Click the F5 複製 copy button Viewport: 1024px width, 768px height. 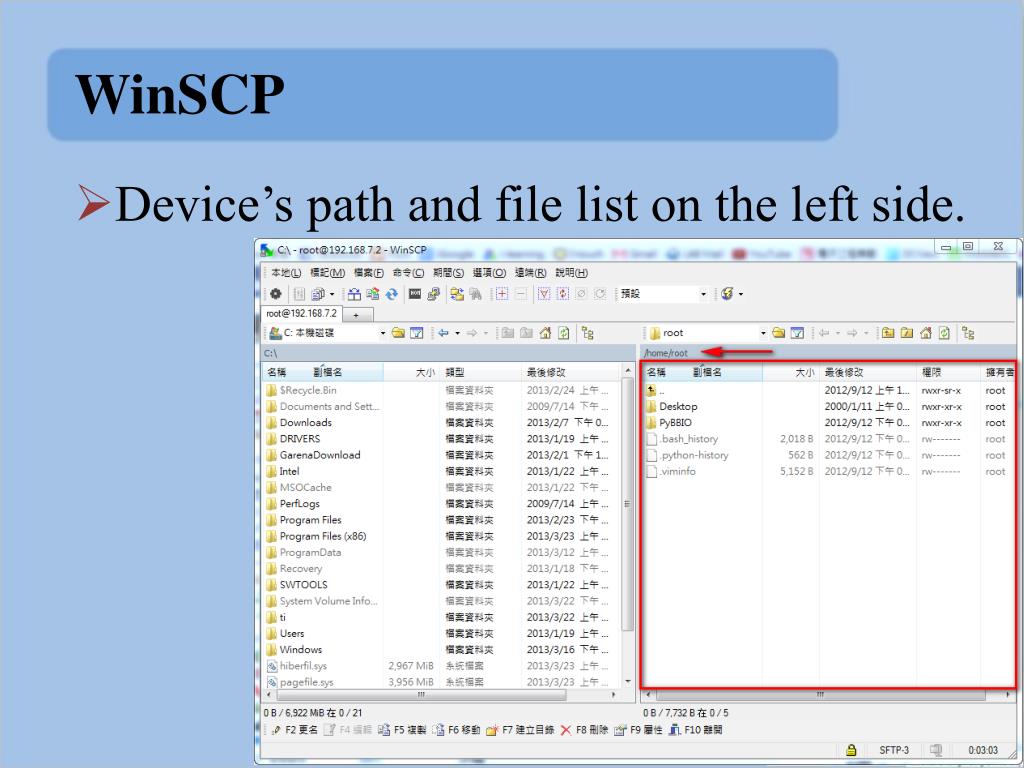pyautogui.click(x=402, y=730)
